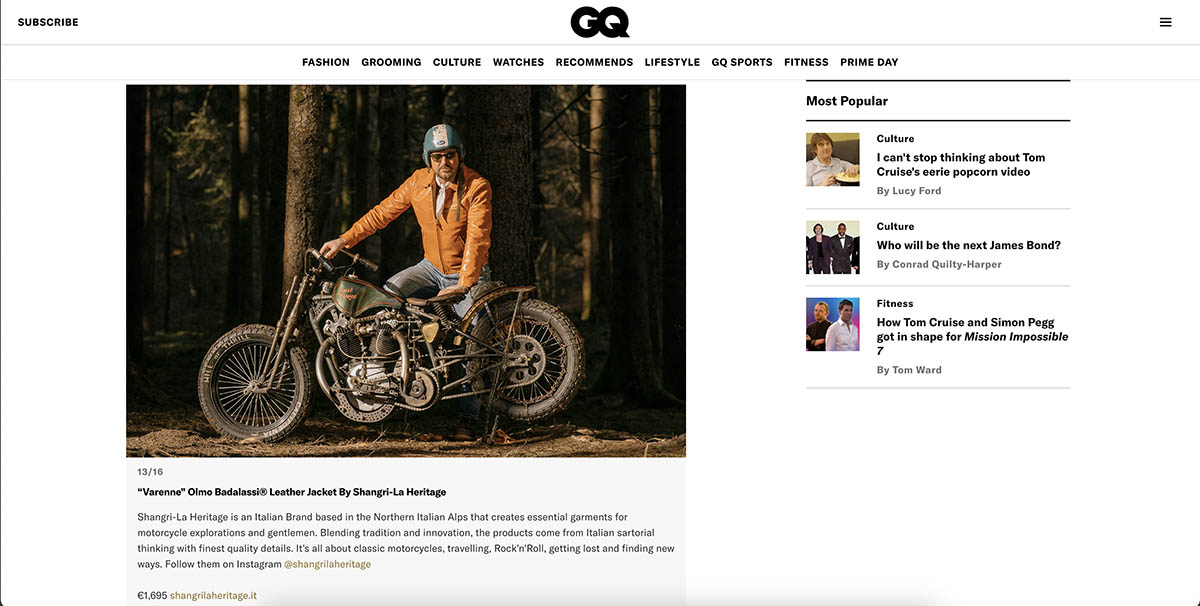
Task: Open the FASHION section
Action: pos(326,62)
